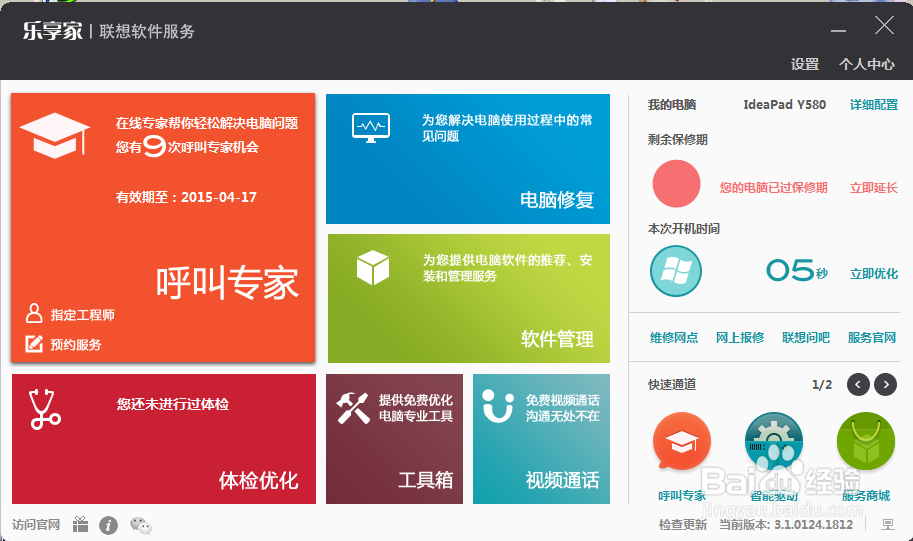Click 立即优化 next to the boot time
Viewport: 913px width, 541px height.
click(x=873, y=274)
